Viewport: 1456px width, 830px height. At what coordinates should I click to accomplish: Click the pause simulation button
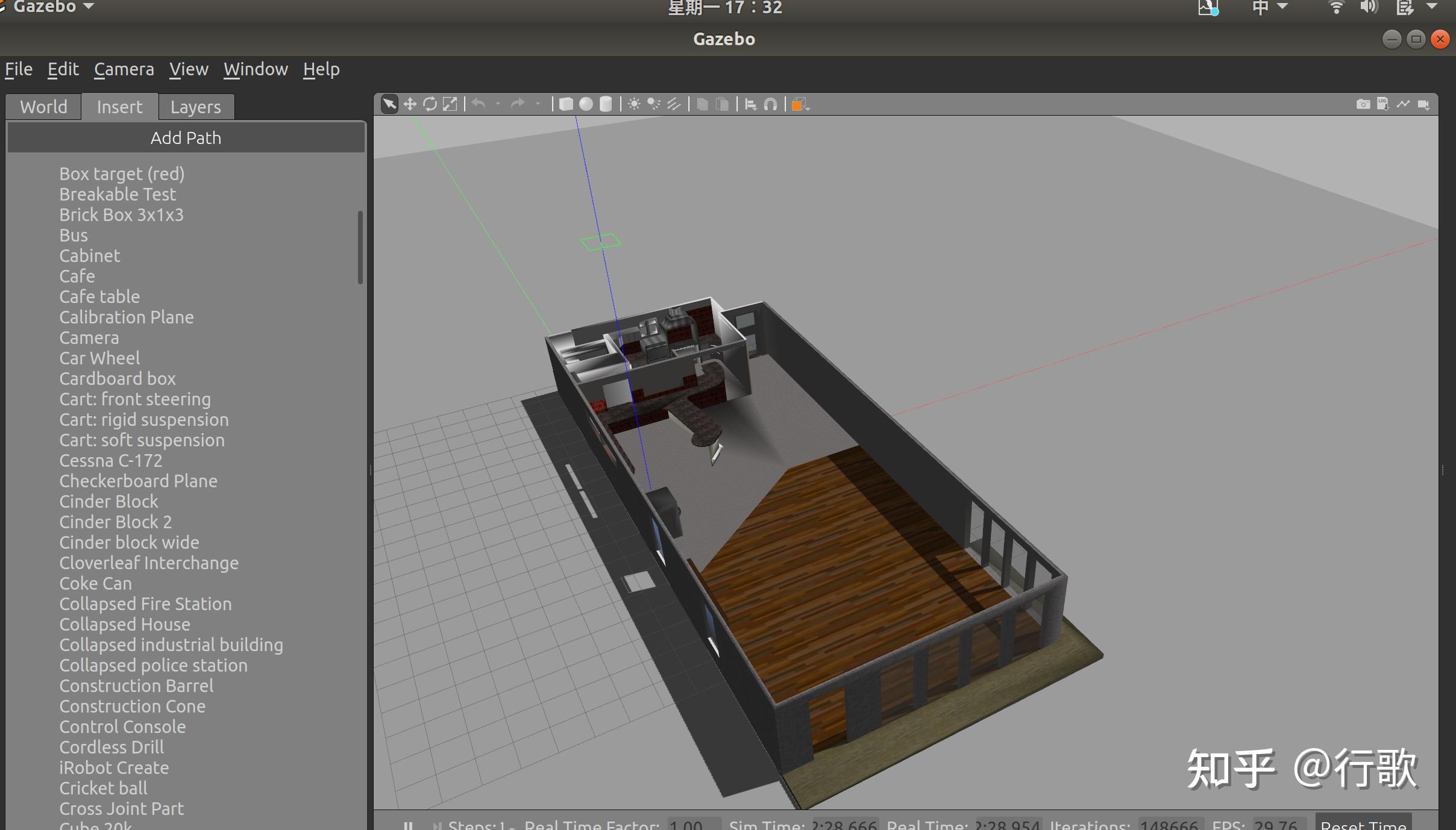407,823
